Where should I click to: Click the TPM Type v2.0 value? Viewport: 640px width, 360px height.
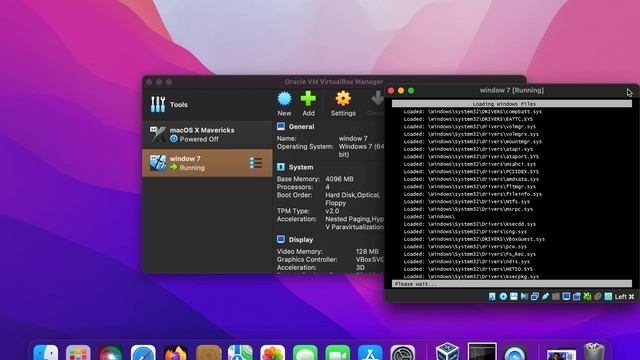pyautogui.click(x=332, y=211)
